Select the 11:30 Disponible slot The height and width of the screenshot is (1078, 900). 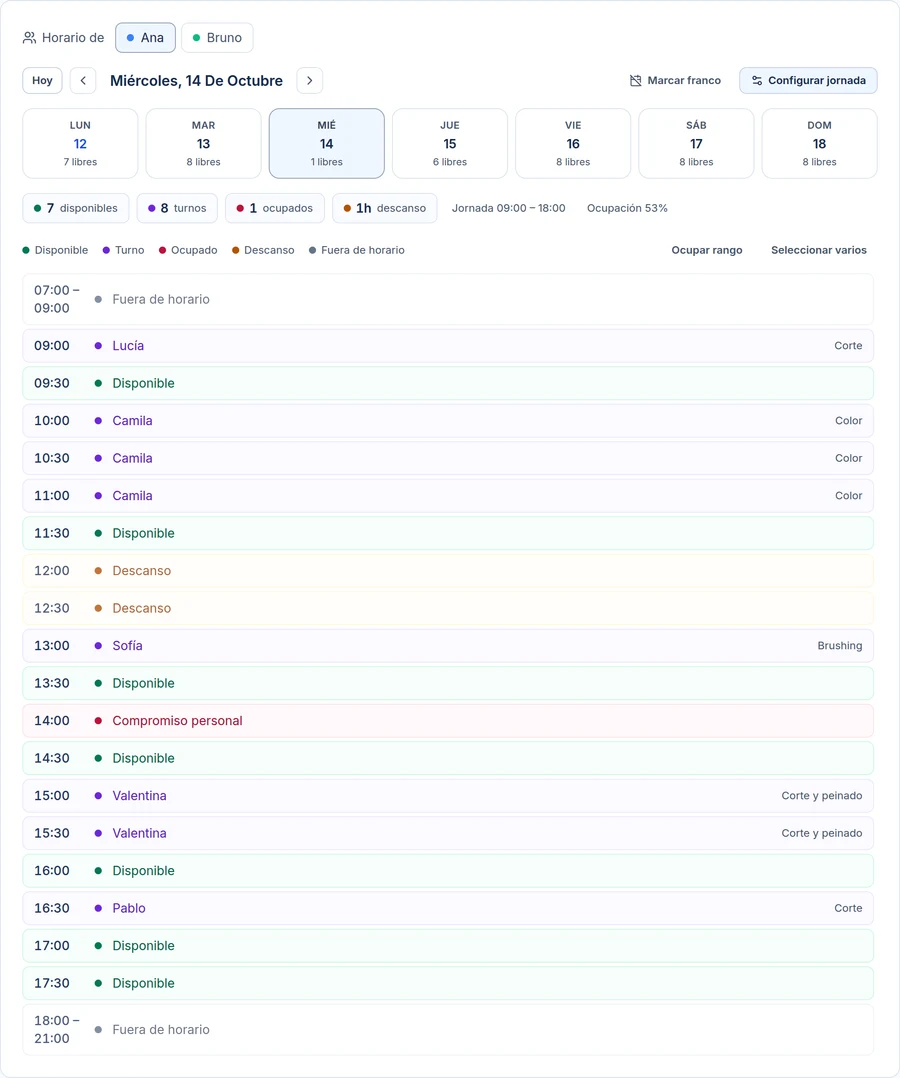(x=448, y=533)
